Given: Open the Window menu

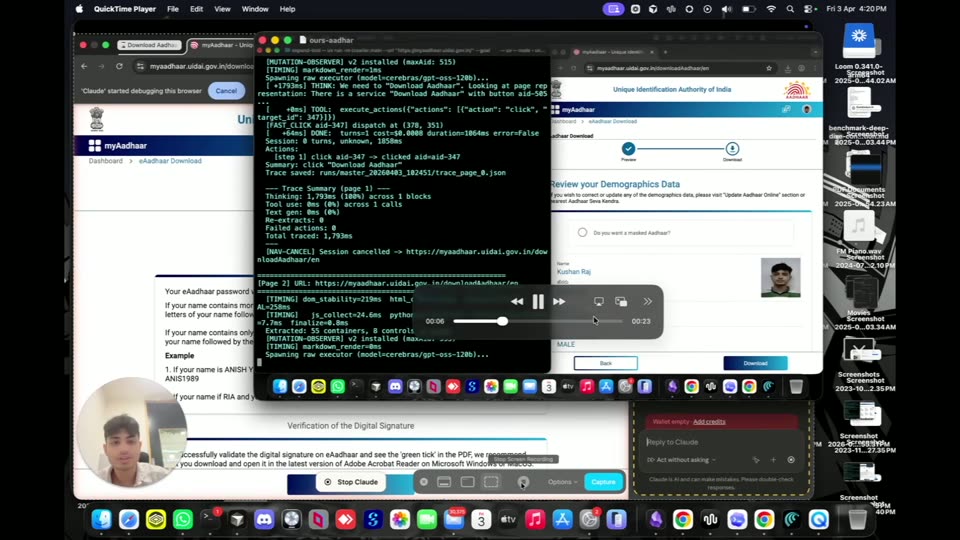Looking at the screenshot, I should tap(255, 9).
